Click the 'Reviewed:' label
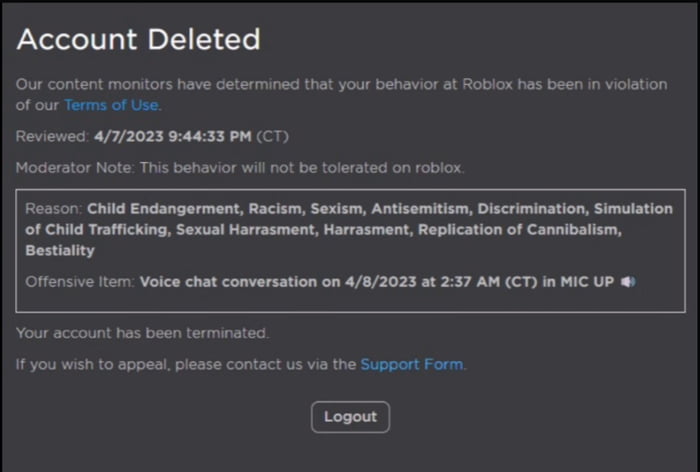The height and width of the screenshot is (472, 700). pyautogui.click(x=52, y=135)
